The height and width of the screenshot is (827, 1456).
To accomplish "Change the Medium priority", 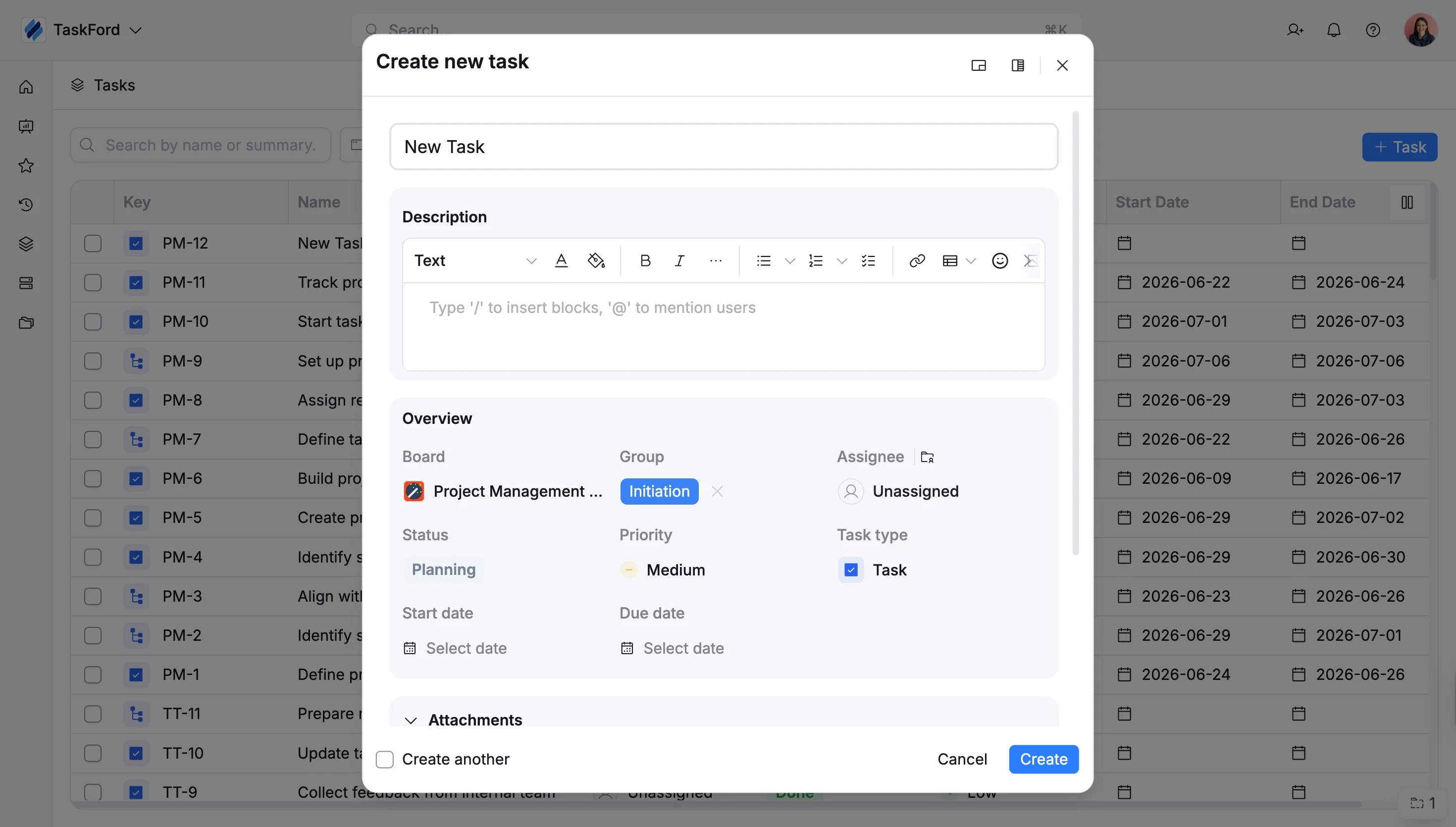I will click(663, 570).
